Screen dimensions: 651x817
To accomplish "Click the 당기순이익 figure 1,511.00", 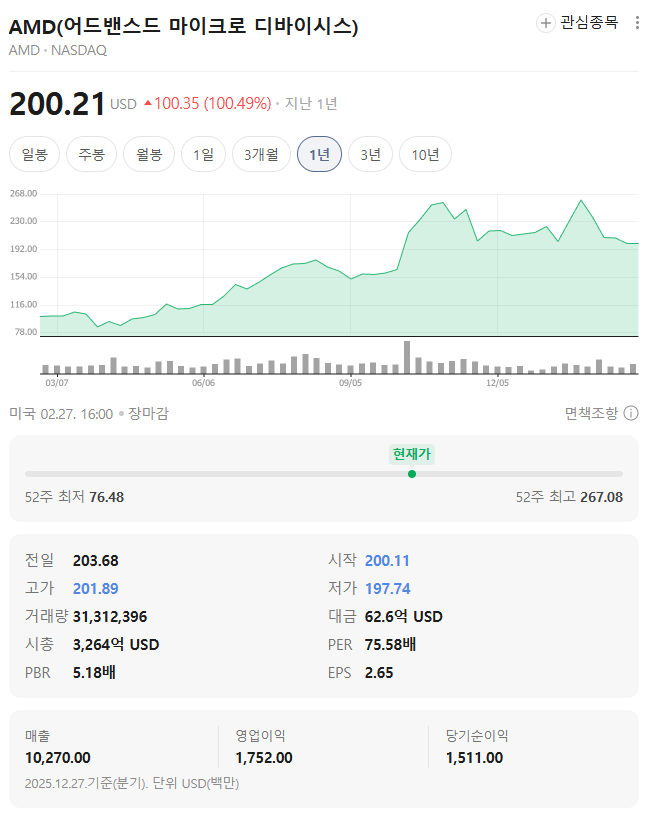I will click(474, 758).
